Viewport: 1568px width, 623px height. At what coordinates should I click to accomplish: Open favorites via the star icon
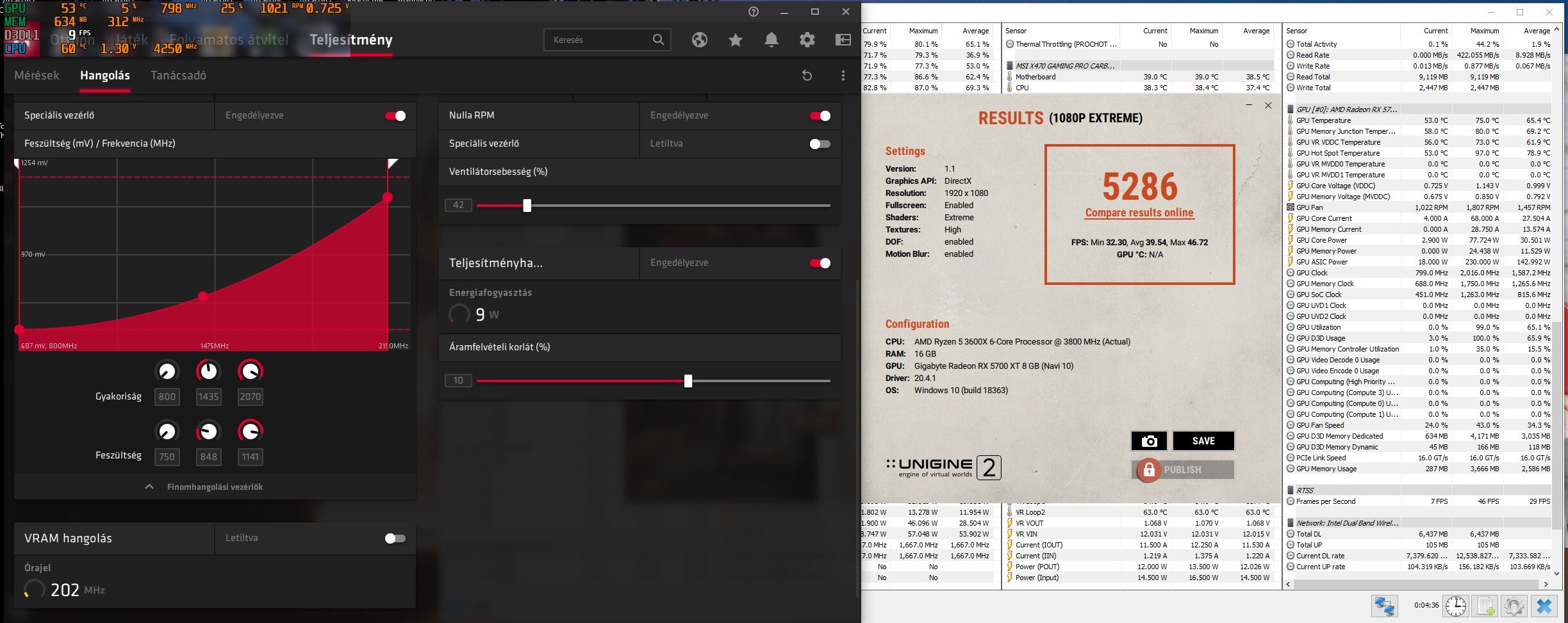[x=736, y=40]
